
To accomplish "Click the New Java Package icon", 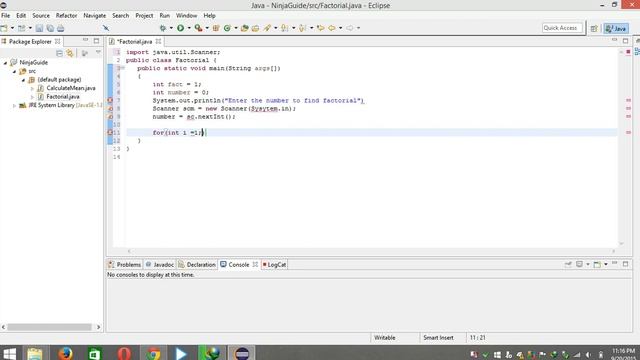I will tap(216, 28).
